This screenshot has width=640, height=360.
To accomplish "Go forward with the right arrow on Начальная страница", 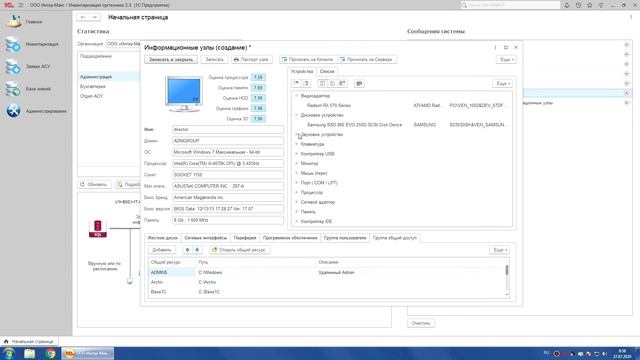I will pos(95,17).
